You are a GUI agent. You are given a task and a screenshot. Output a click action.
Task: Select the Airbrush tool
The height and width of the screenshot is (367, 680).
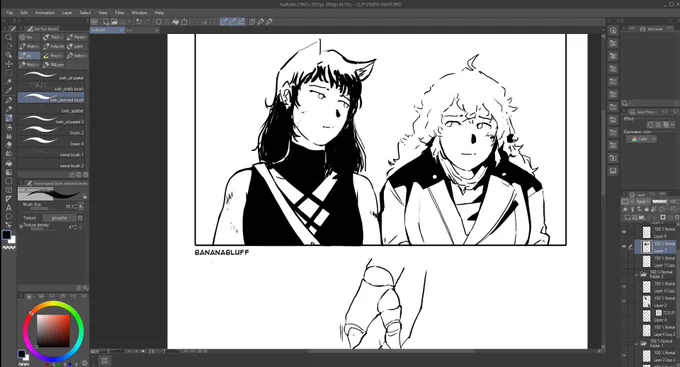pos(8,127)
